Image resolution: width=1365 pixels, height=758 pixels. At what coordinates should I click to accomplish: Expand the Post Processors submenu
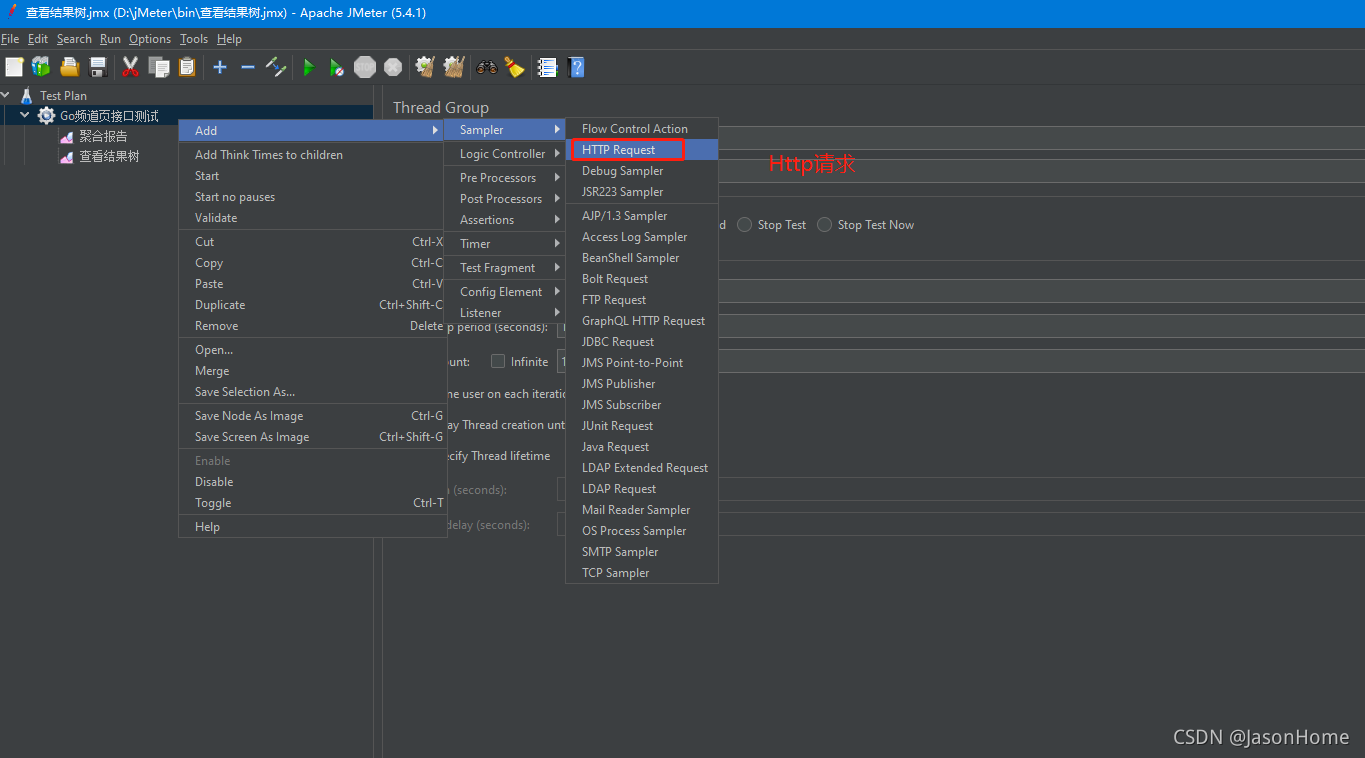click(505, 199)
